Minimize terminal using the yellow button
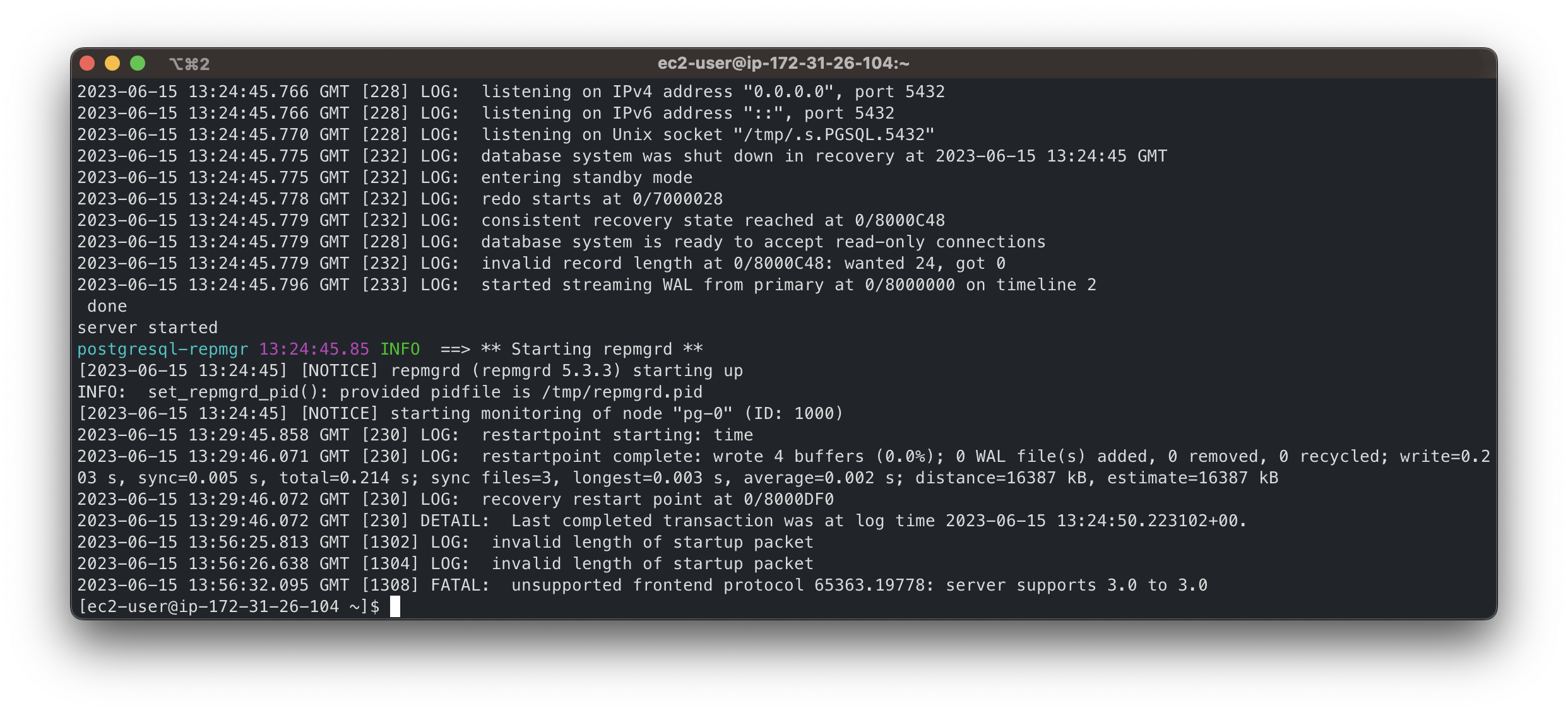 (x=112, y=63)
